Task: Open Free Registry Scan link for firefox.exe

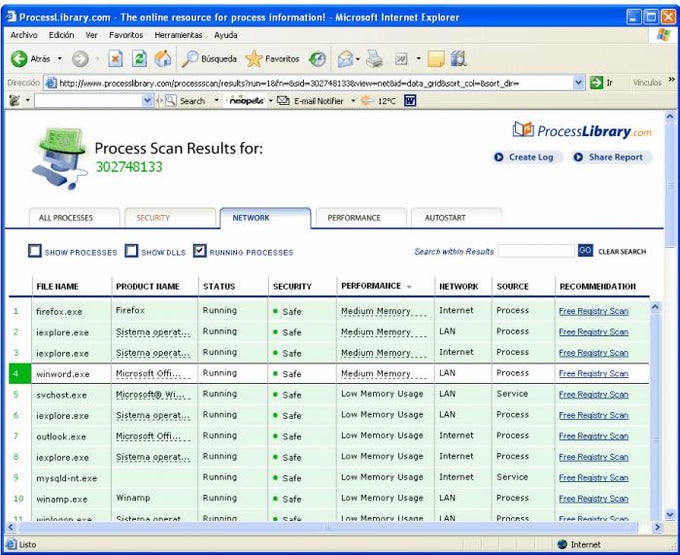Action: point(593,311)
